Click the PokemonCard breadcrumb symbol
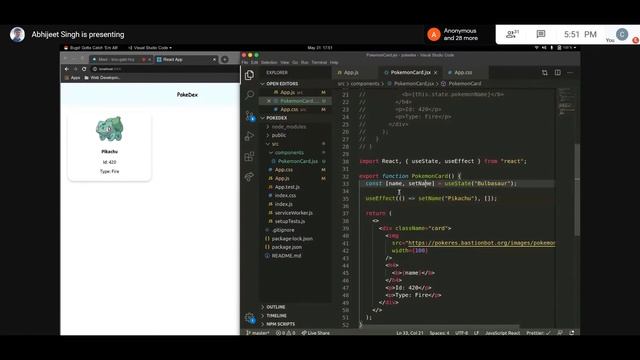 point(464,84)
